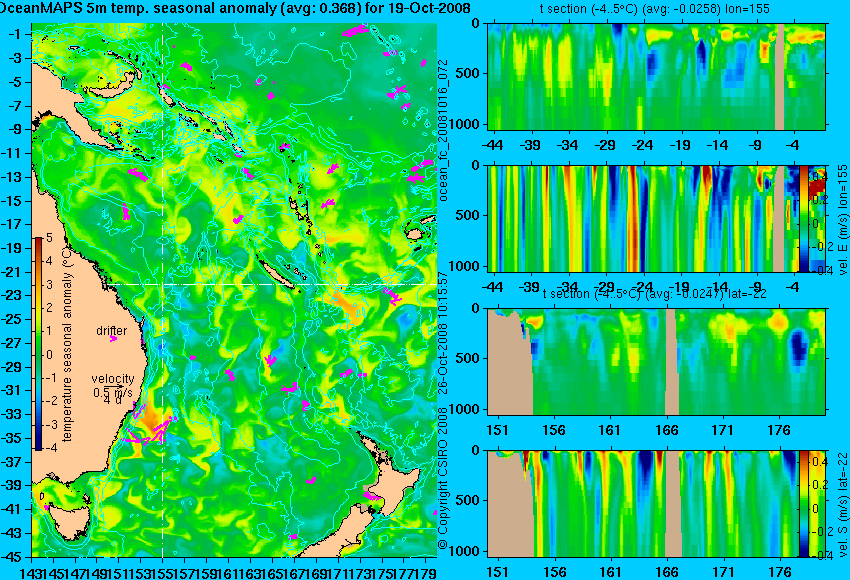850x580 pixels.
Task: Click the vel. S color bar legend
Action: click(x=804, y=504)
